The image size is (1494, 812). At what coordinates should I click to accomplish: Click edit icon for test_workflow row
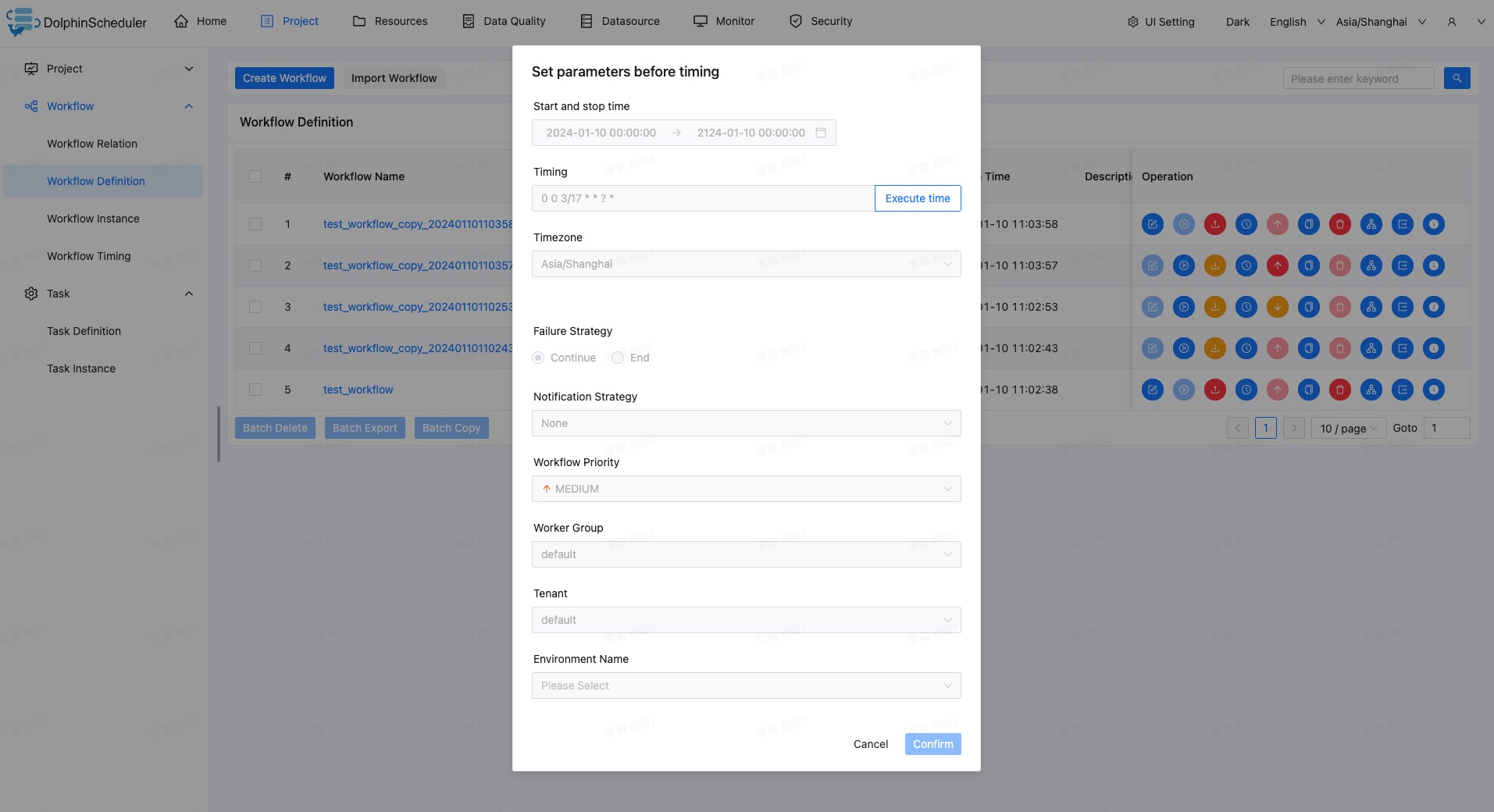(1152, 390)
